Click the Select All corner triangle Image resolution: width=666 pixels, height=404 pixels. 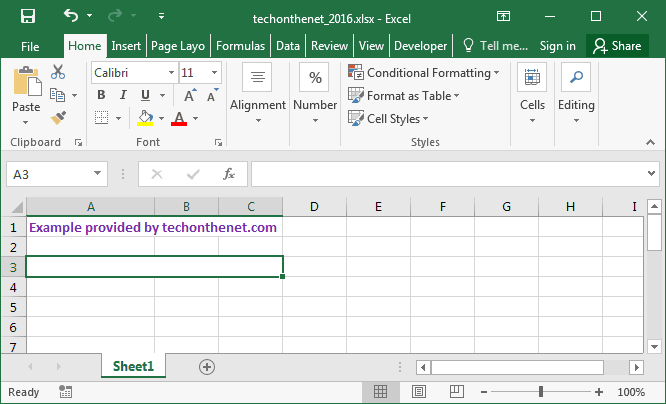click(17, 207)
